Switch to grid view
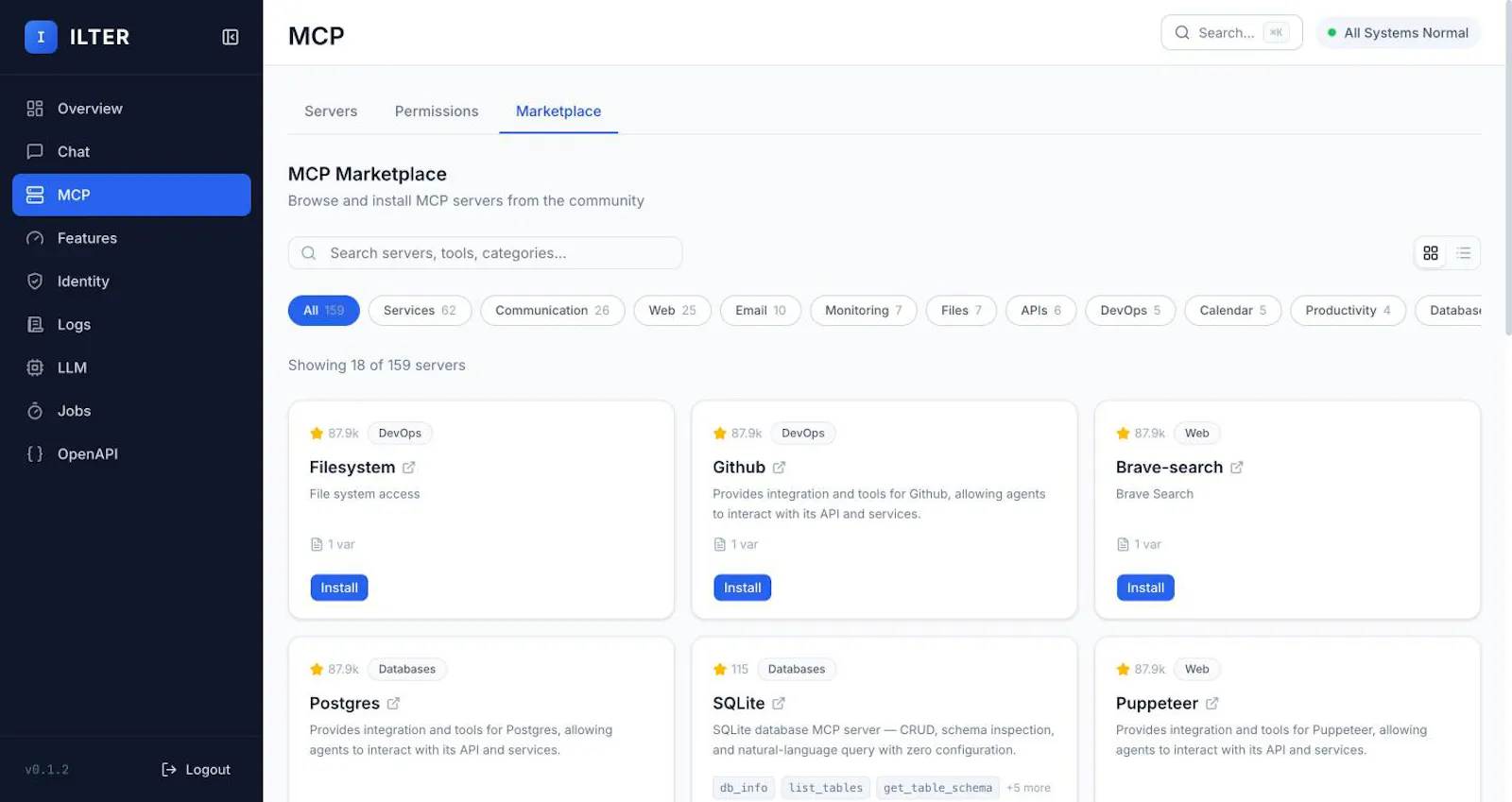Image resolution: width=1512 pixels, height=802 pixels. click(1431, 253)
